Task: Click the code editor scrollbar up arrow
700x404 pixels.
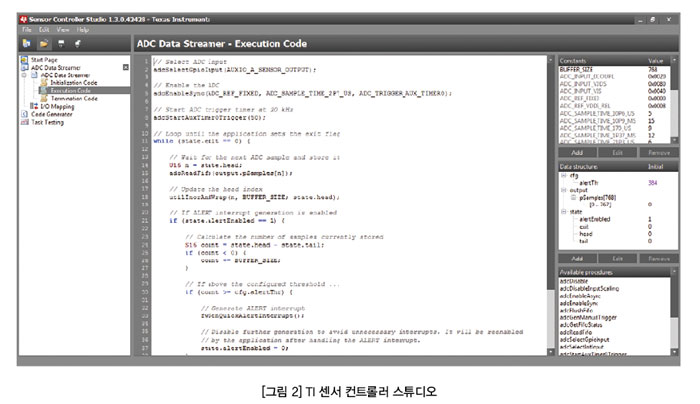Action: point(550,60)
